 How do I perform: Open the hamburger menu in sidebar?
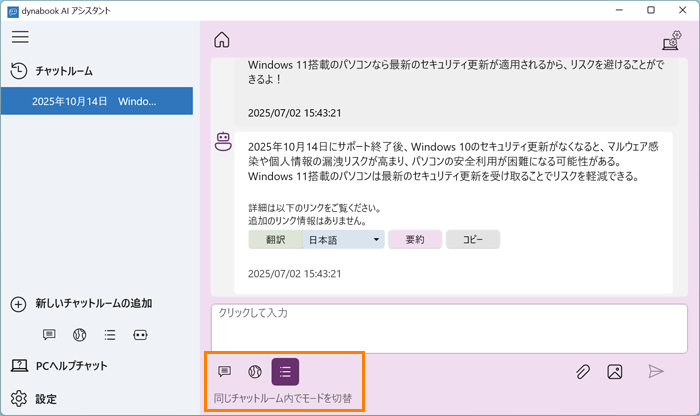pos(20,37)
